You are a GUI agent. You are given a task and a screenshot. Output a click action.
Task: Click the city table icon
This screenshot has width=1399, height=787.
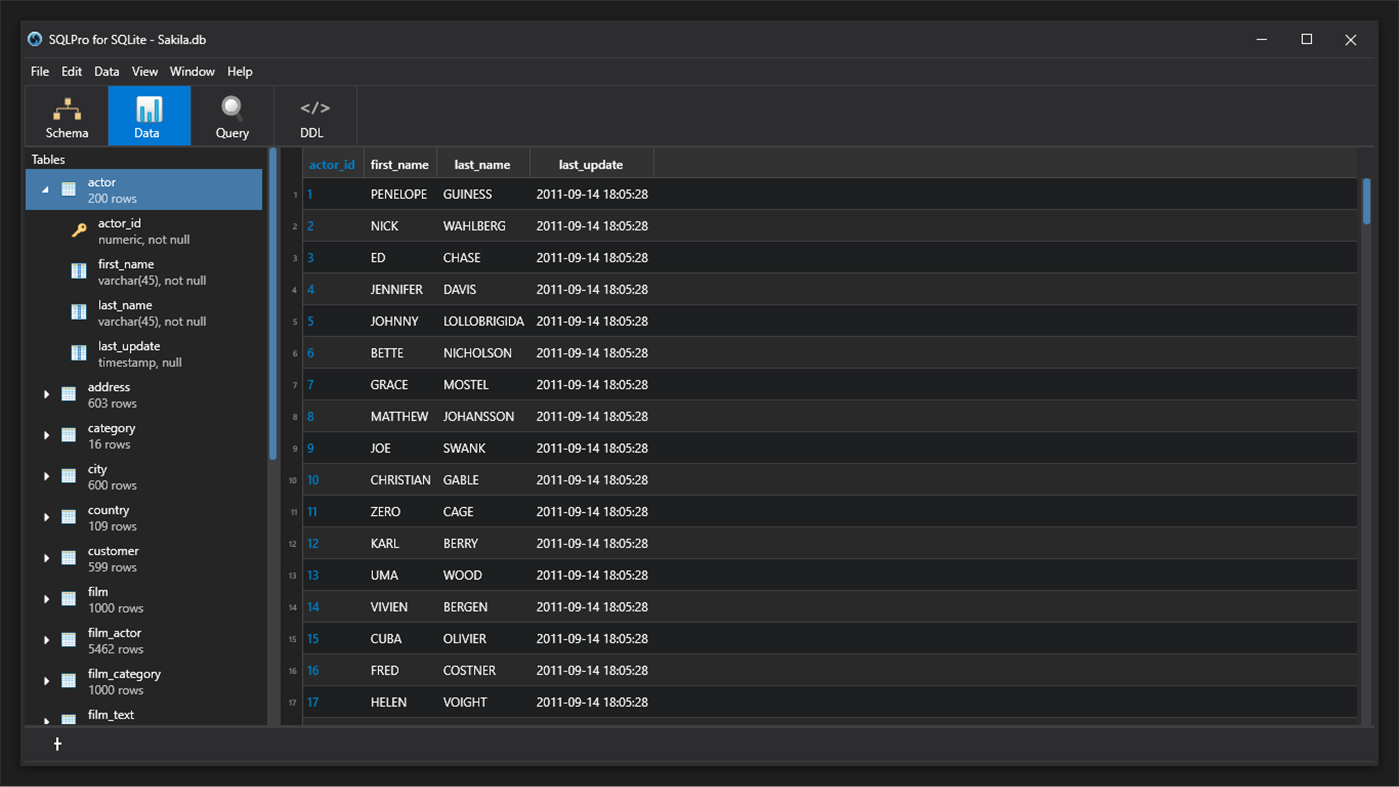tap(69, 476)
